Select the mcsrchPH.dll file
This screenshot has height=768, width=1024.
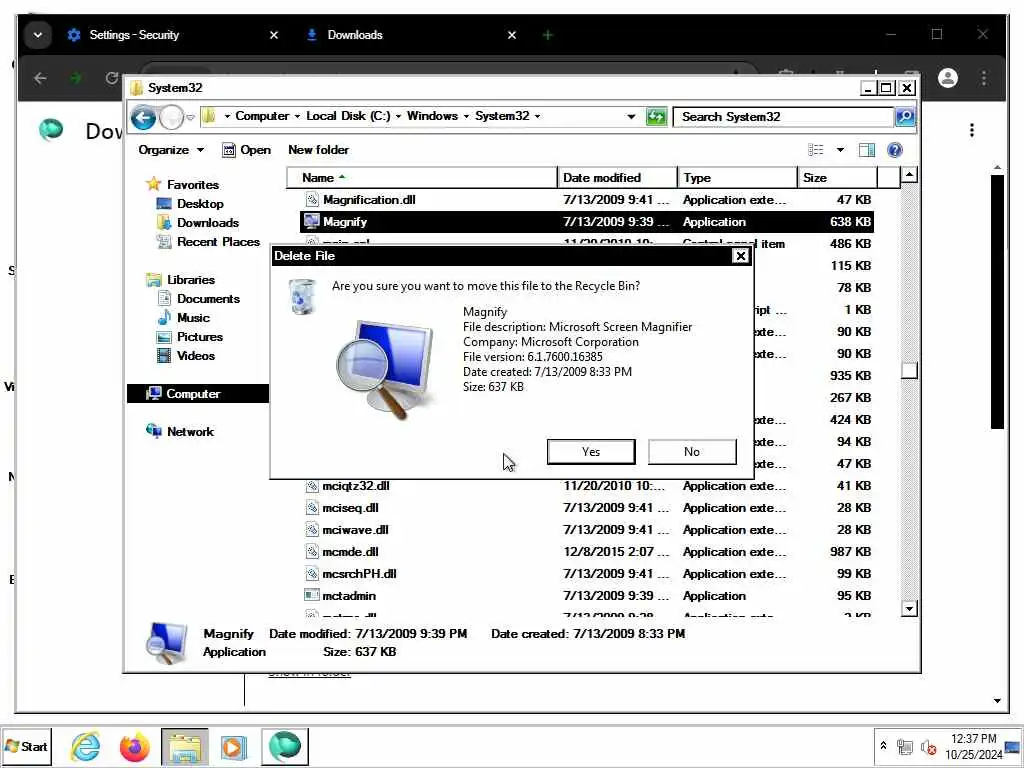point(586,574)
